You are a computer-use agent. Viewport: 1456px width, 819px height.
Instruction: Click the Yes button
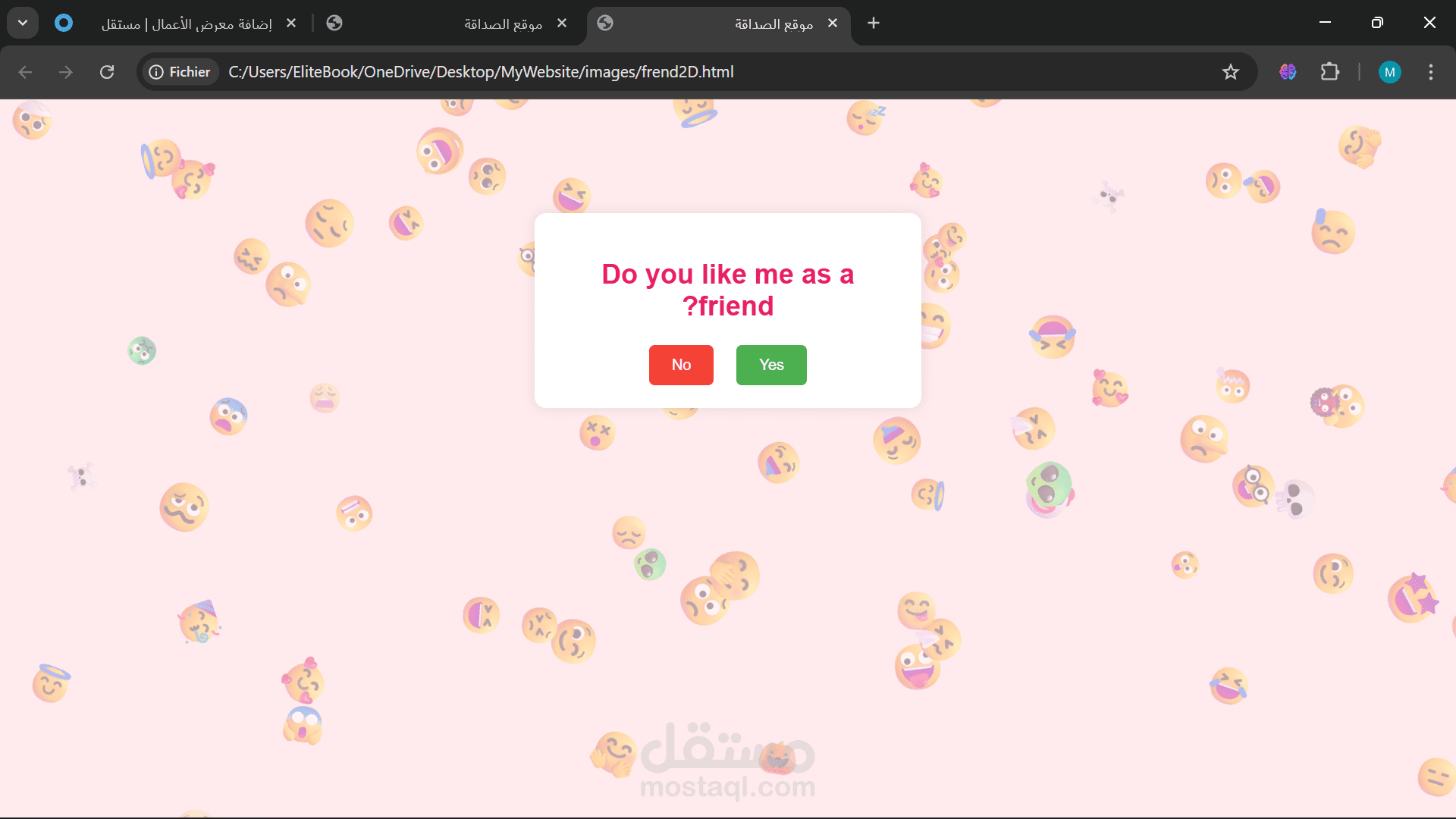[770, 365]
